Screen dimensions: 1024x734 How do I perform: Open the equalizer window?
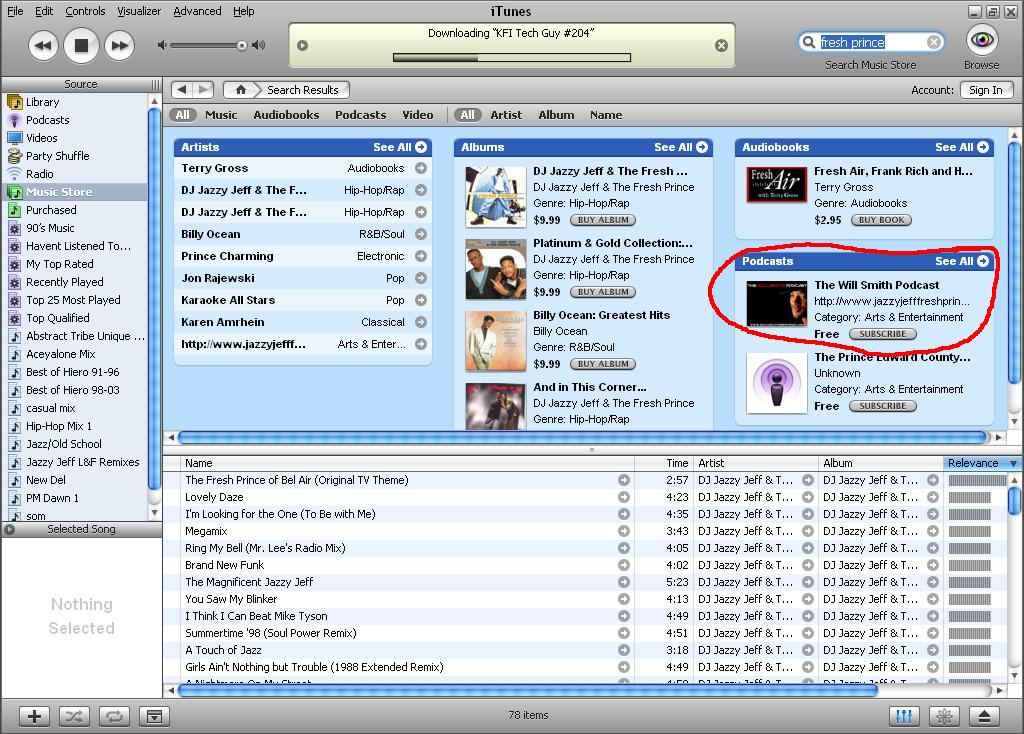pyautogui.click(x=904, y=716)
